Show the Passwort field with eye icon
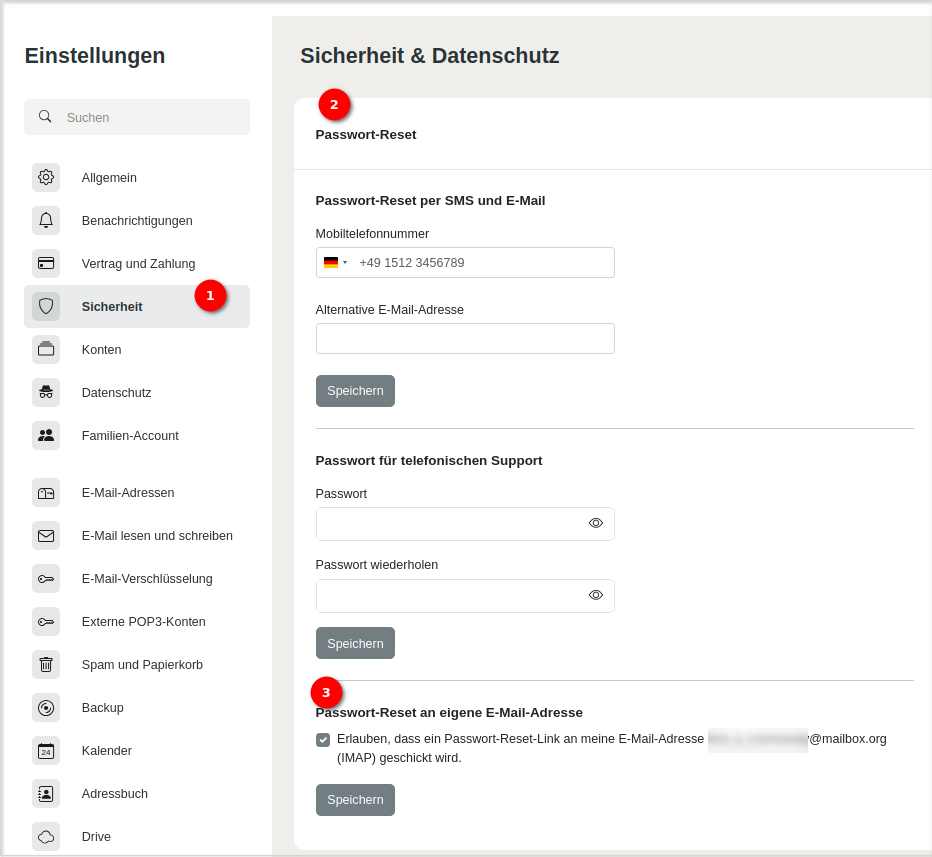Image resolution: width=932 pixels, height=857 pixels. coord(596,523)
